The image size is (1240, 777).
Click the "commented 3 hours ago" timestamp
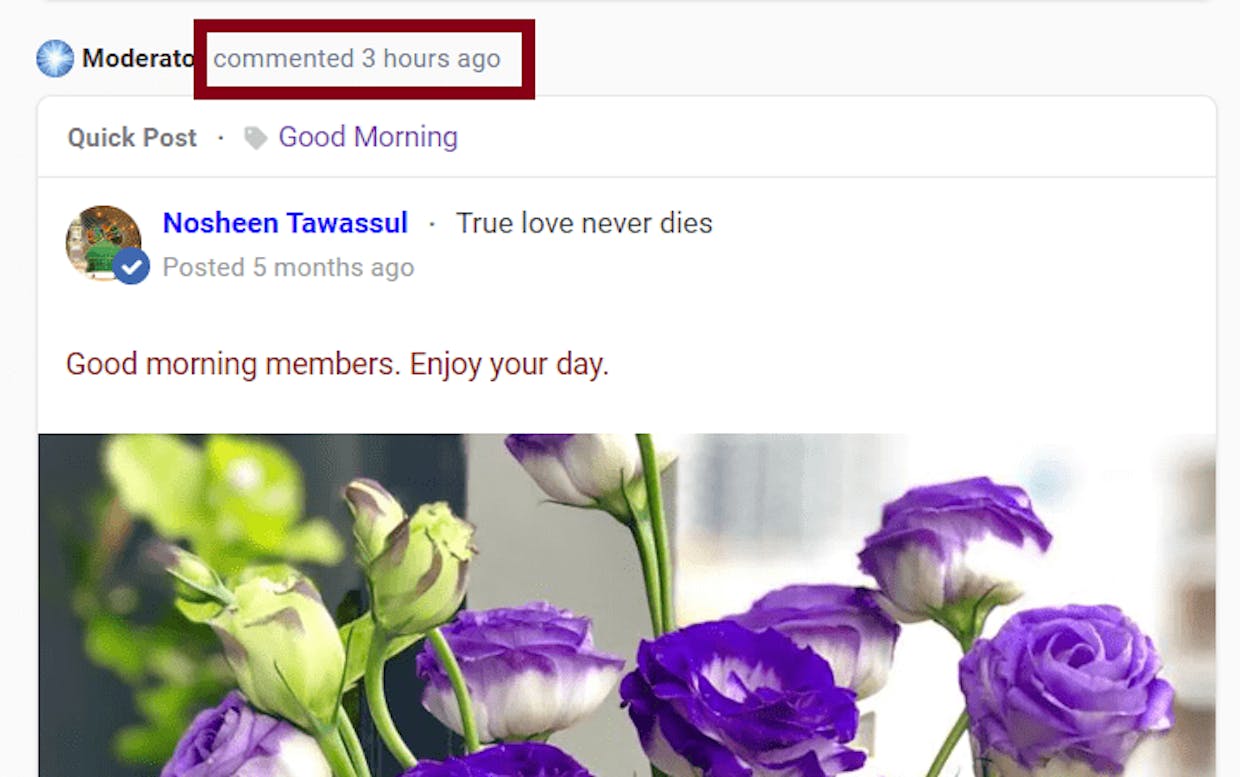pos(356,59)
